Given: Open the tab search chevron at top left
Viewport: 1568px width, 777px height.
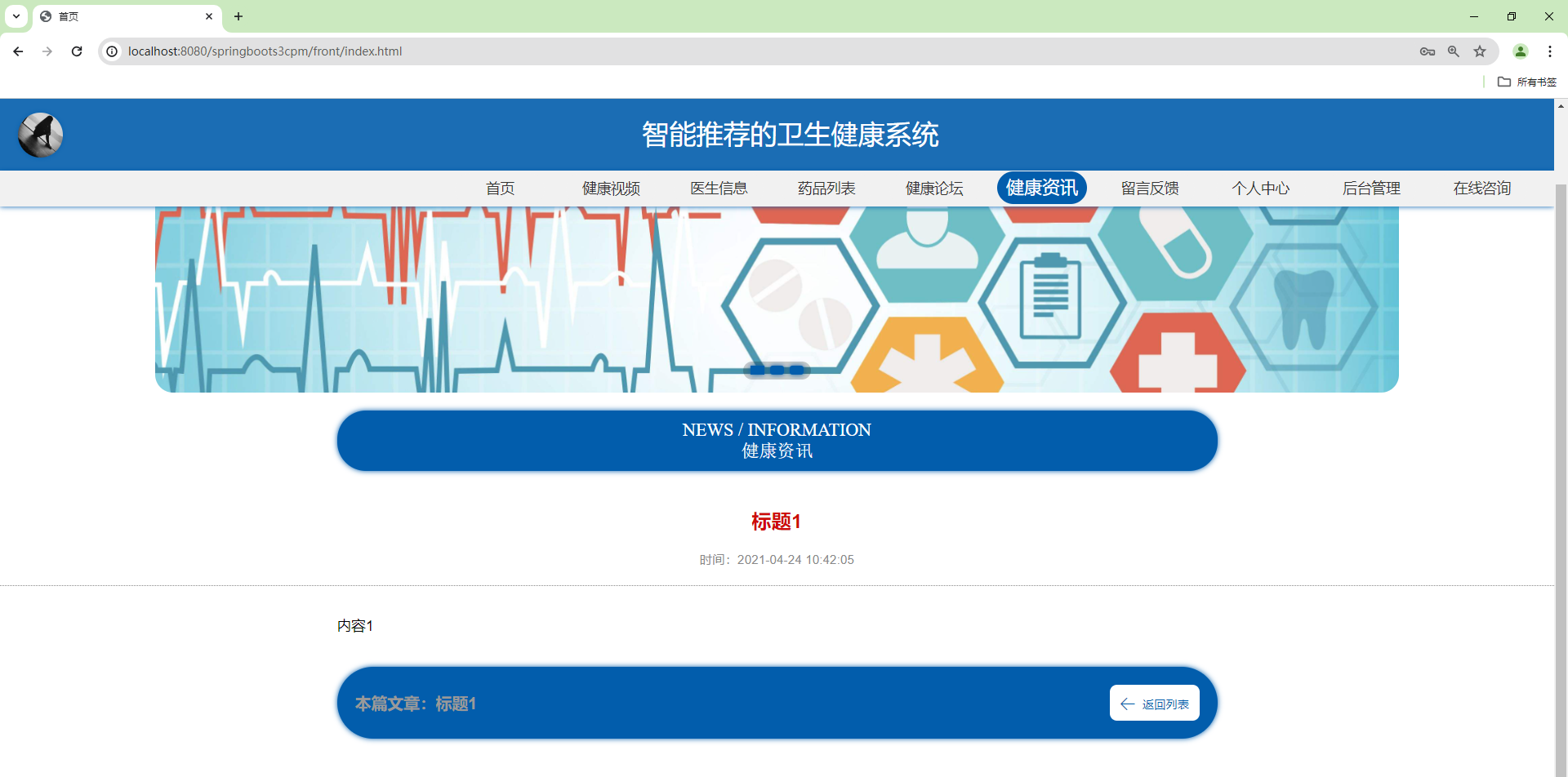Looking at the screenshot, I should 16,16.
